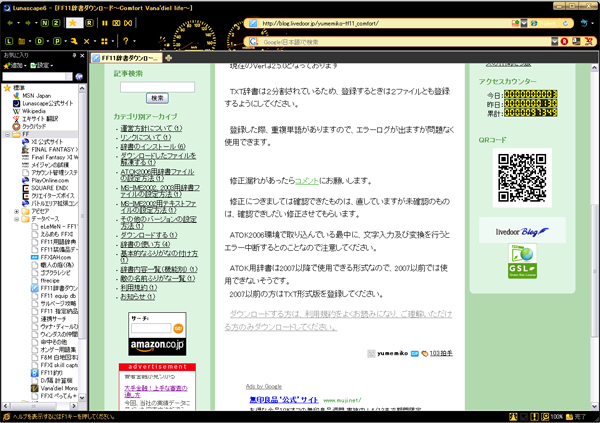Image resolution: width=600 pixels, height=423 pixels.
Task: Click the D toolbar button
Action: pyautogui.click(x=39, y=41)
